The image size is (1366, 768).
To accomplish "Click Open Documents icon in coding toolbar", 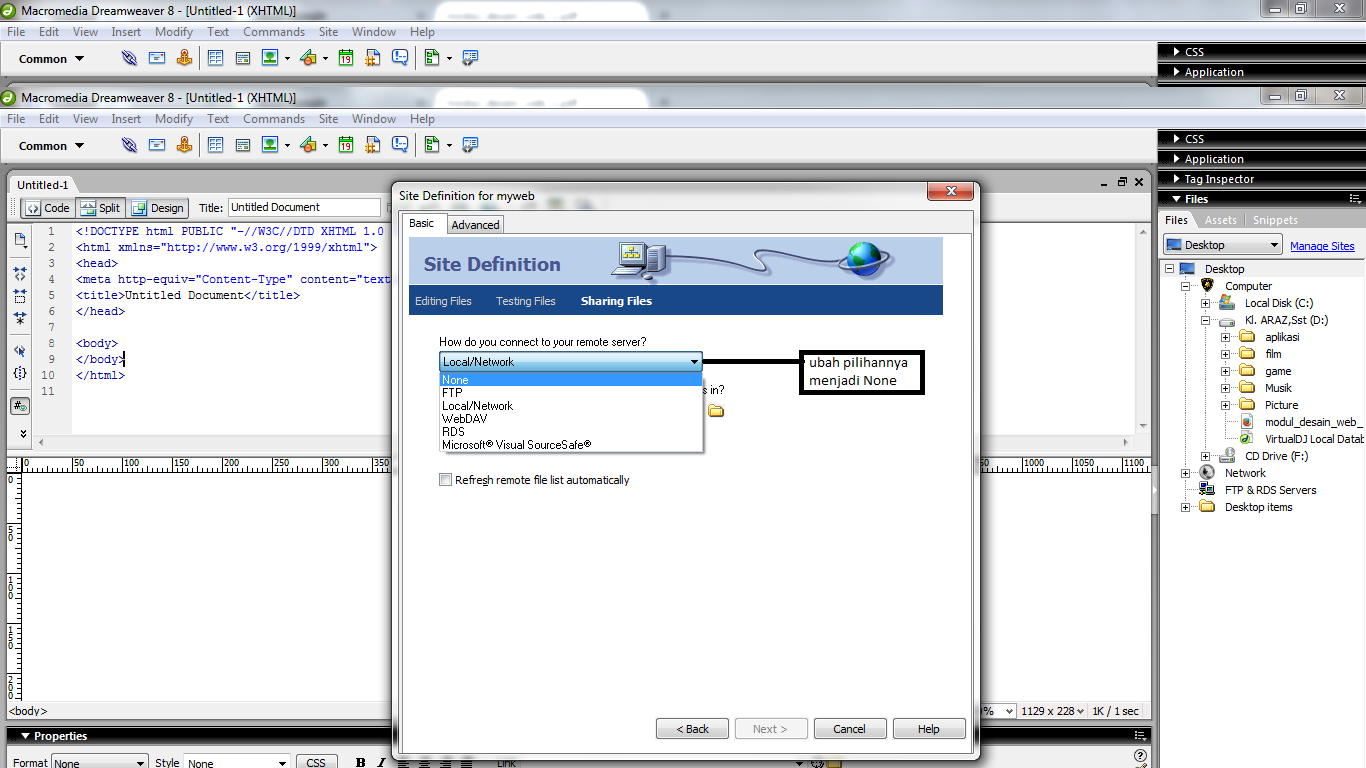I will tap(20, 240).
